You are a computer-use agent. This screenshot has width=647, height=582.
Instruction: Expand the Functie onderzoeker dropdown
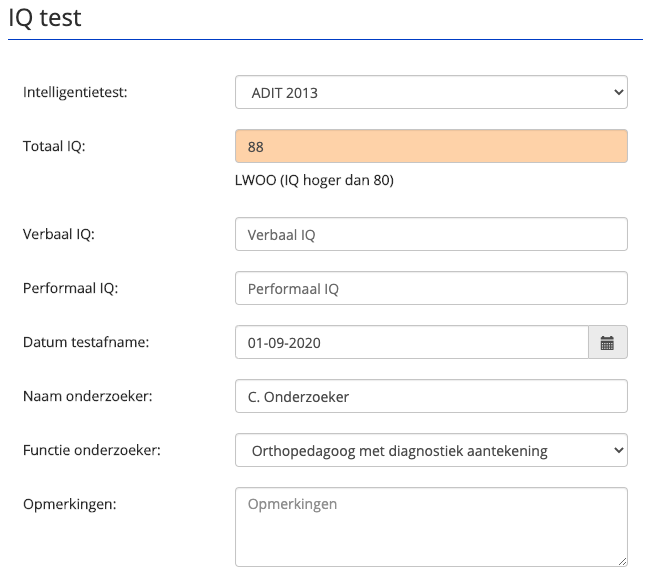[431, 450]
